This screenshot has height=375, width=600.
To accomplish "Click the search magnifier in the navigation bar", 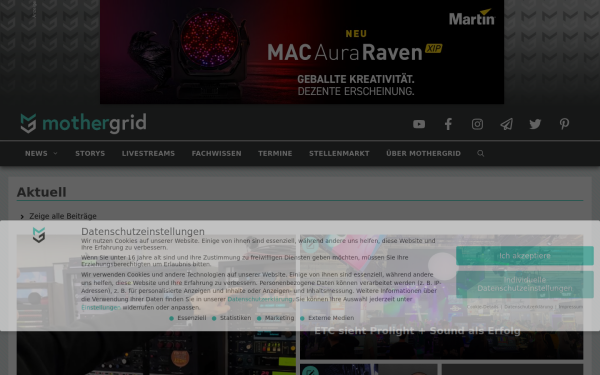I will coord(481,153).
